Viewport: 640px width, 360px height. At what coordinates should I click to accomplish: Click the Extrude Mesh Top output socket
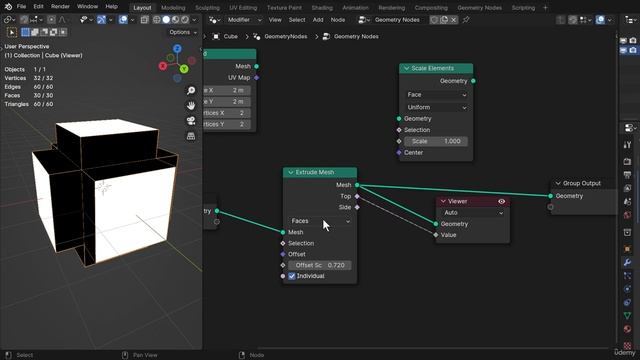pyautogui.click(x=357, y=196)
